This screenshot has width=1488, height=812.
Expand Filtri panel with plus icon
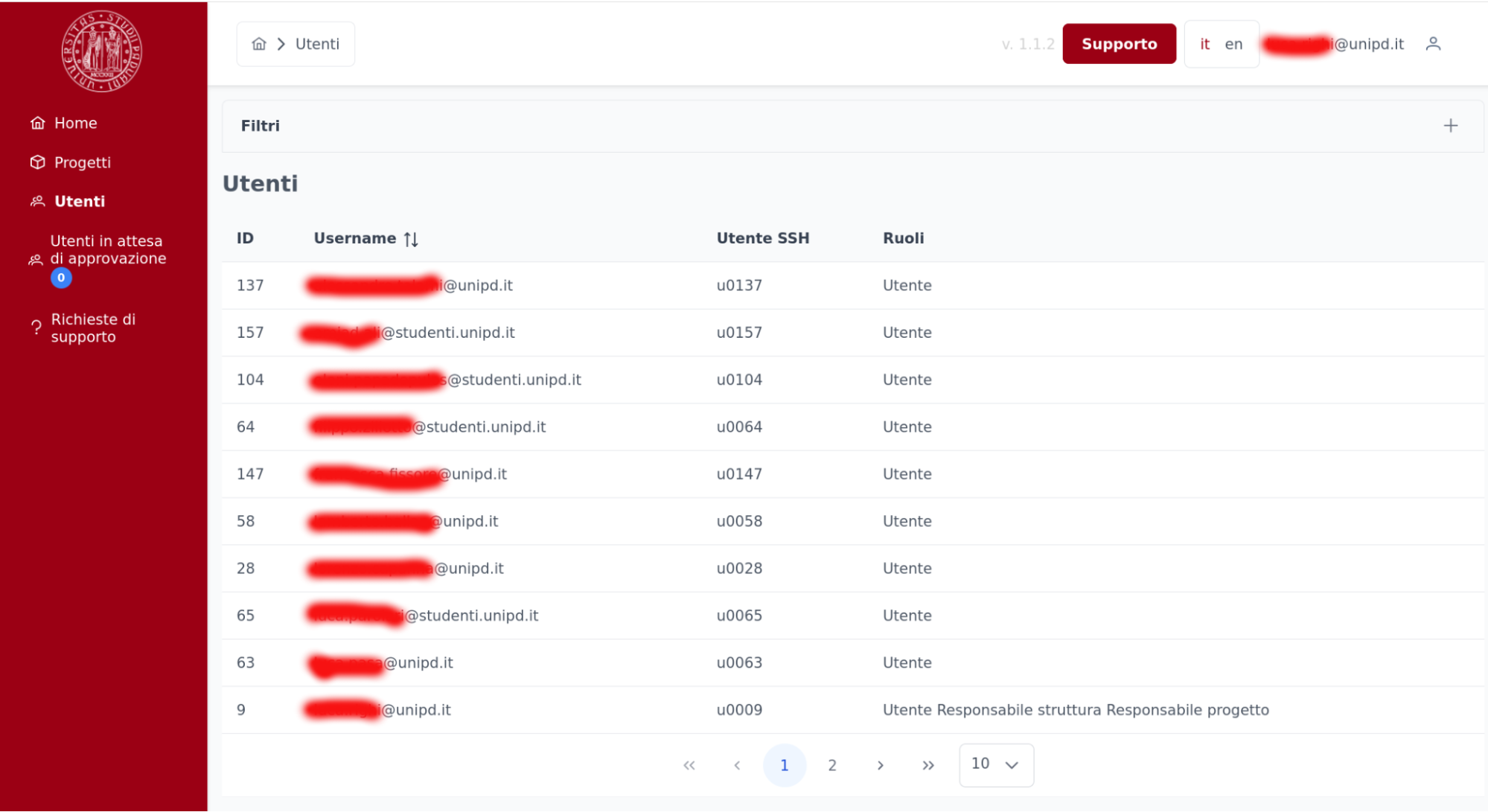pos(1450,126)
